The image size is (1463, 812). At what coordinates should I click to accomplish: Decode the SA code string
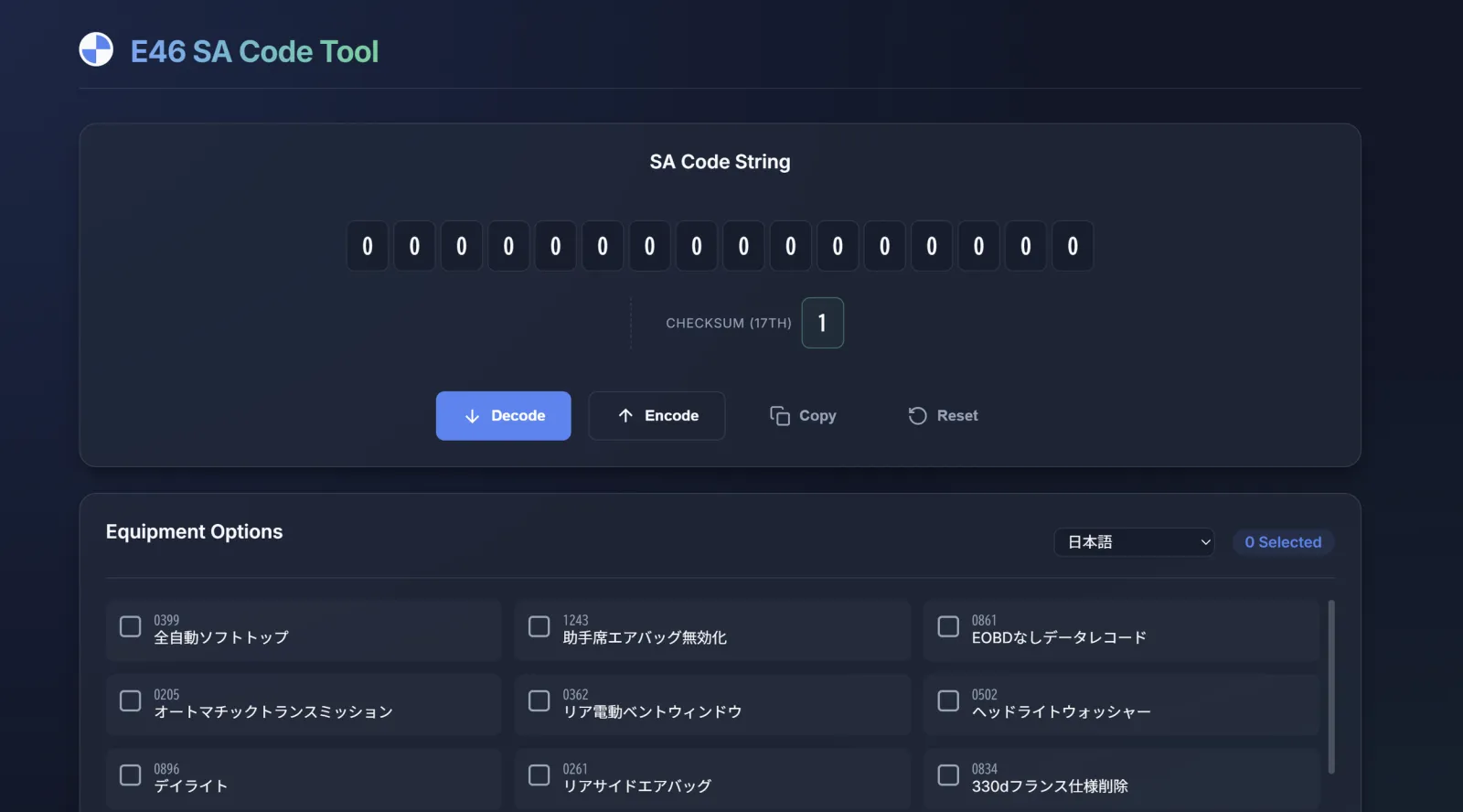click(503, 416)
